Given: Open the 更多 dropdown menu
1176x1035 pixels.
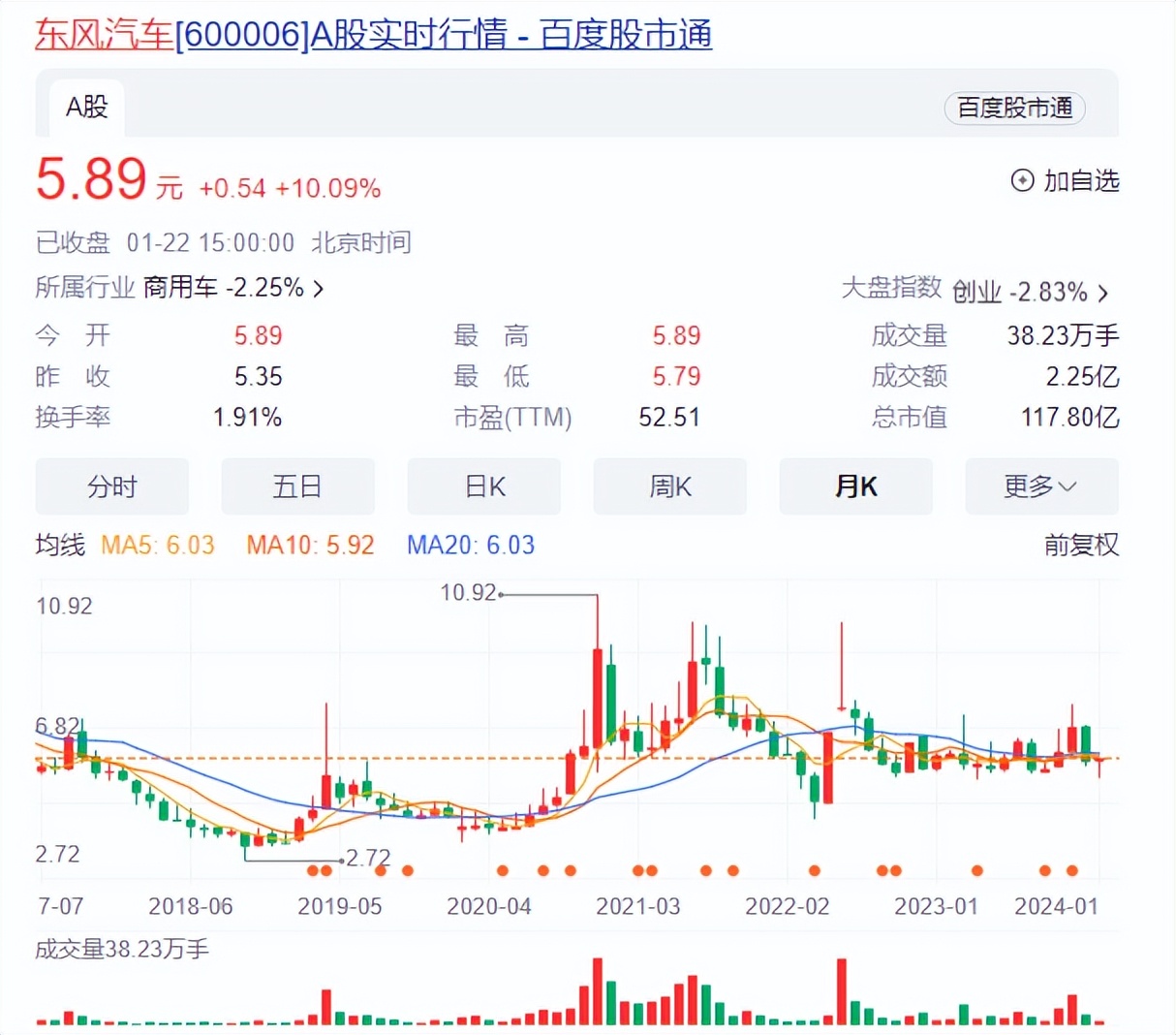Looking at the screenshot, I should tap(1041, 486).
